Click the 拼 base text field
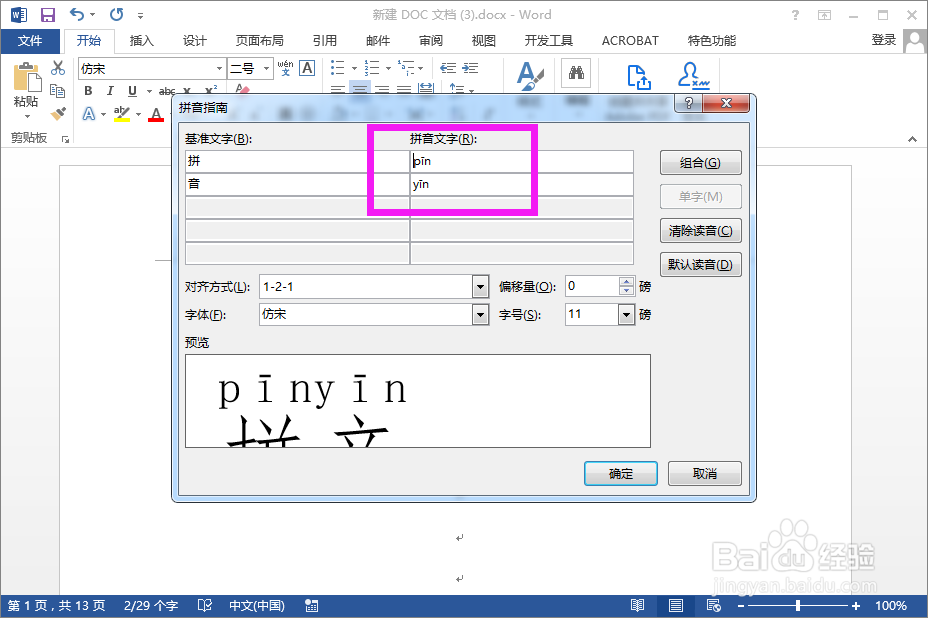The image size is (928, 618). coord(297,161)
